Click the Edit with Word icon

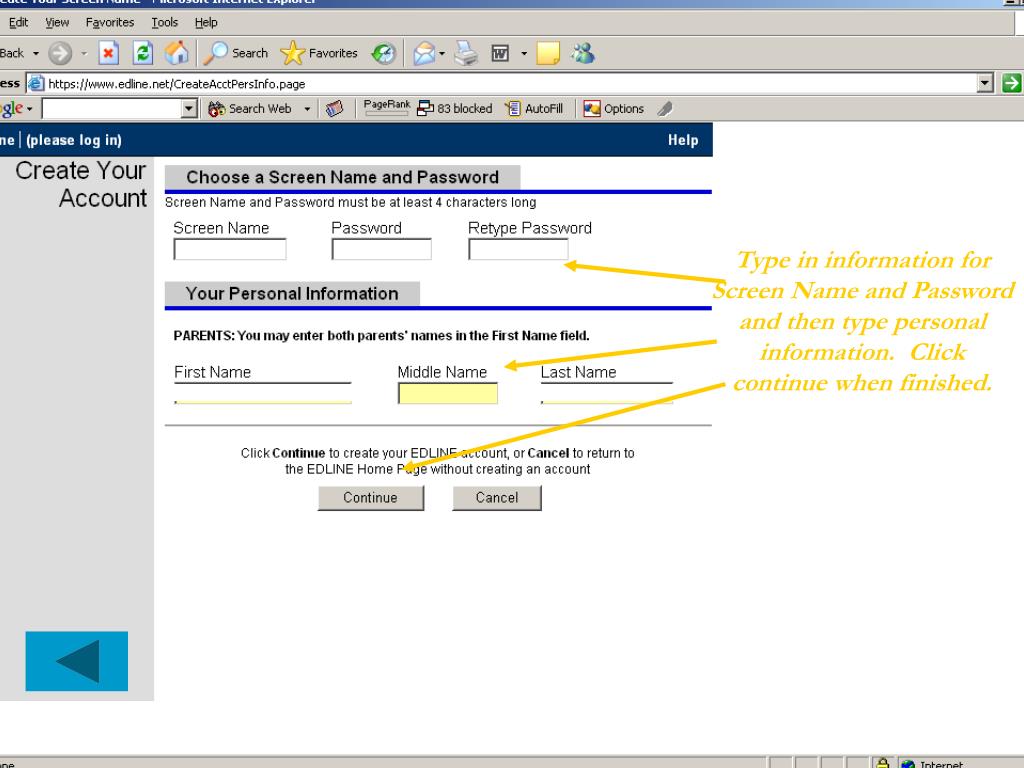pos(500,53)
